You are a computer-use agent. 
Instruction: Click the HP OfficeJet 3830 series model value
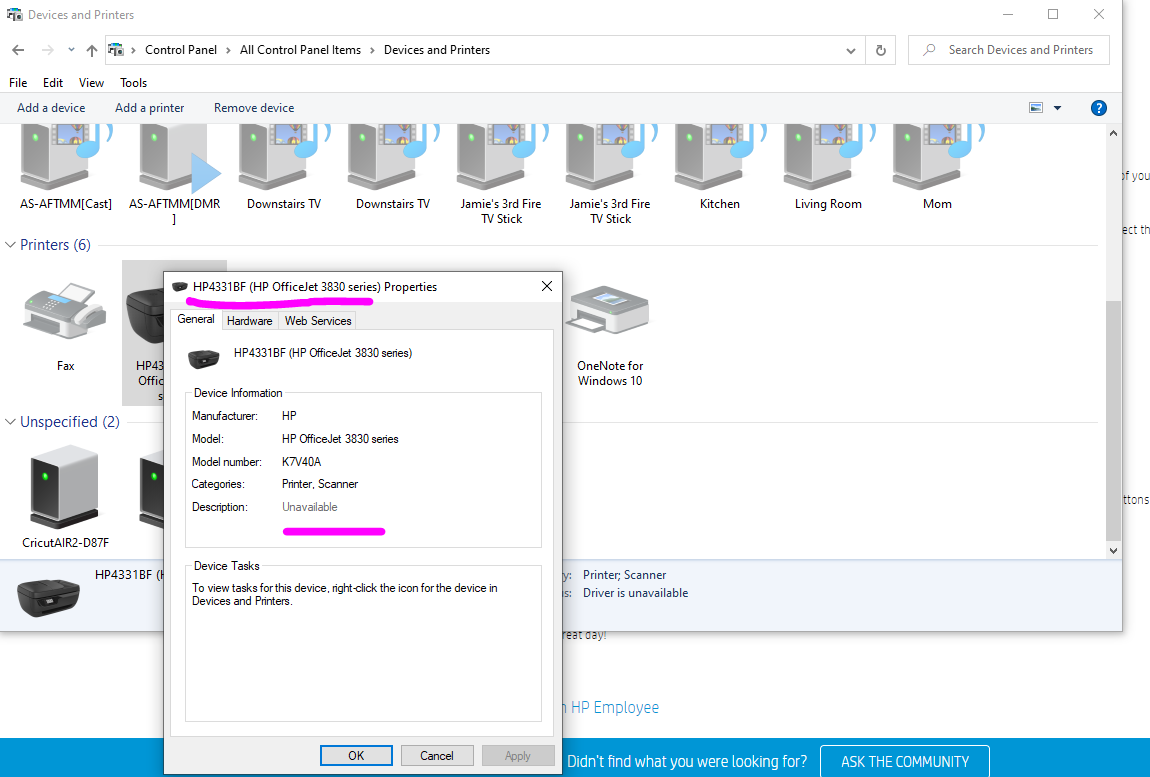340,439
